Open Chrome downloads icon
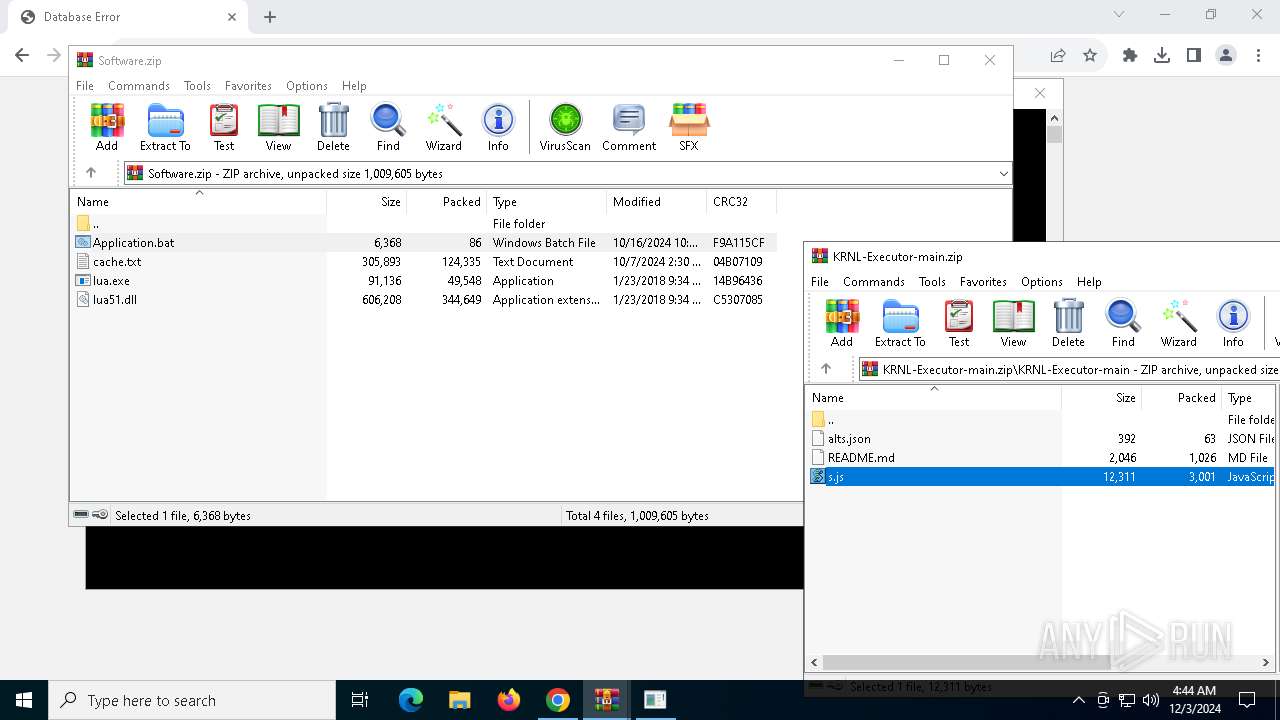The width and height of the screenshot is (1280, 720). (x=1161, y=56)
